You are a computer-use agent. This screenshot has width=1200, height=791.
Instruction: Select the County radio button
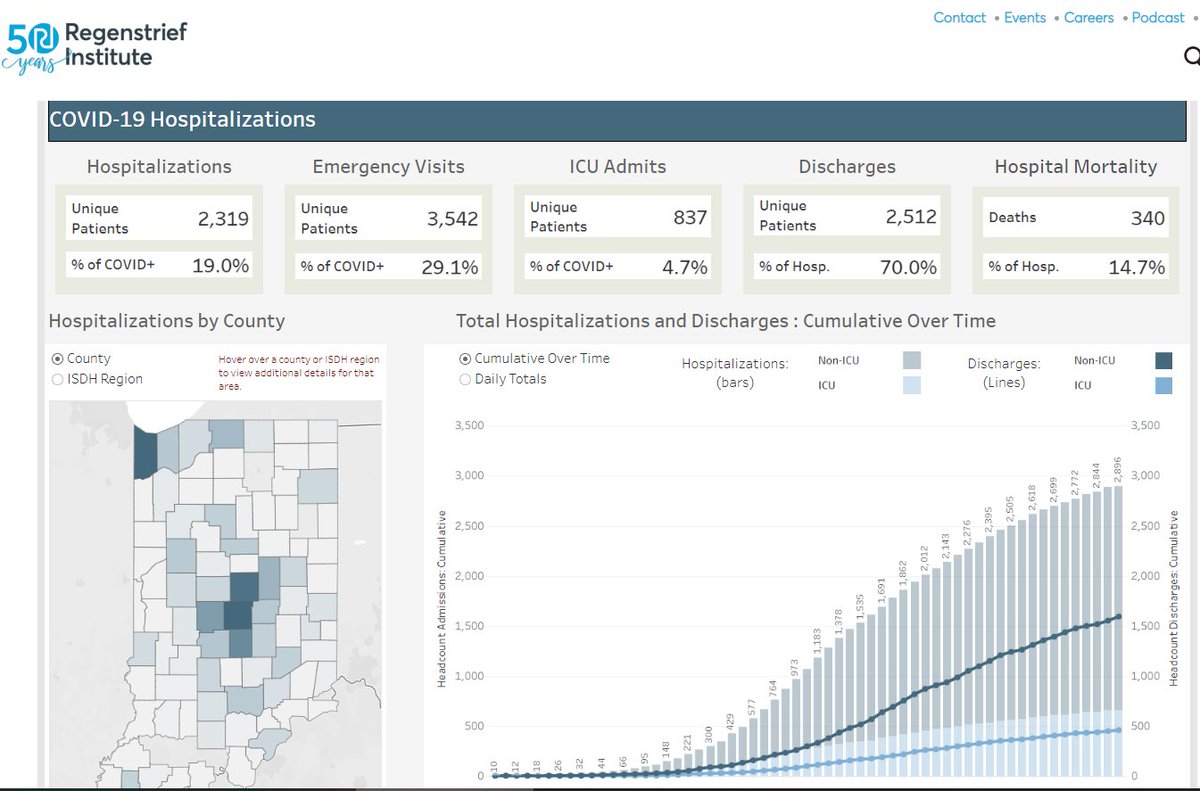pyautogui.click(x=58, y=358)
